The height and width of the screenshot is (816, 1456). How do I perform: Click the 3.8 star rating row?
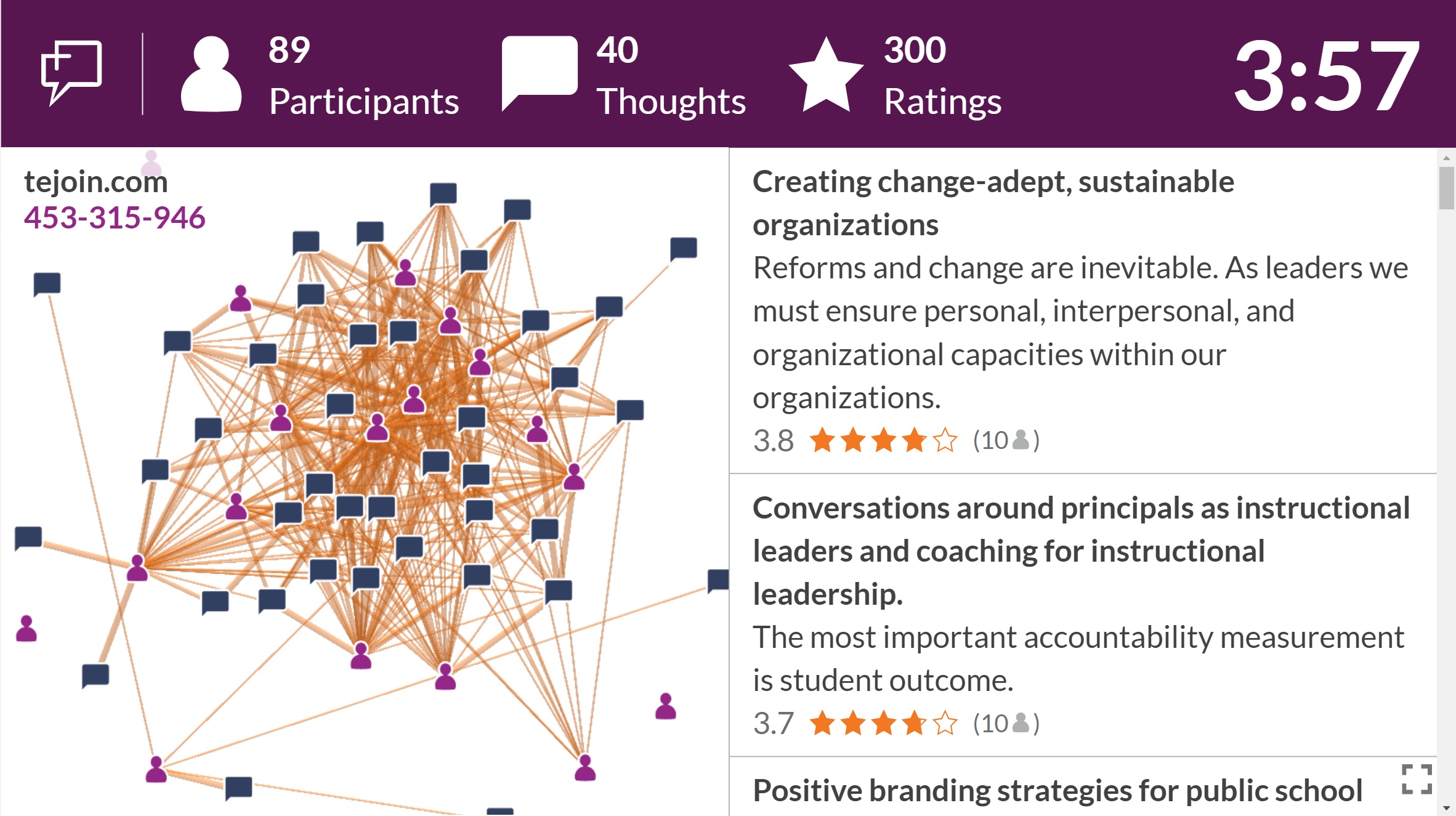(x=896, y=440)
